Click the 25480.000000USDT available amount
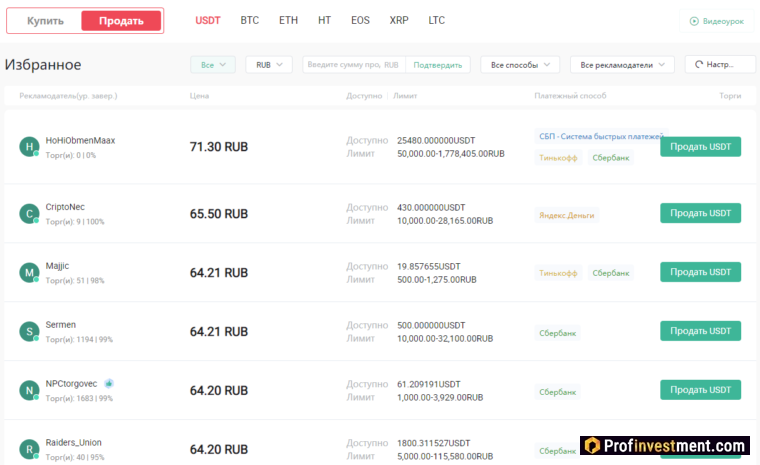 coord(436,141)
